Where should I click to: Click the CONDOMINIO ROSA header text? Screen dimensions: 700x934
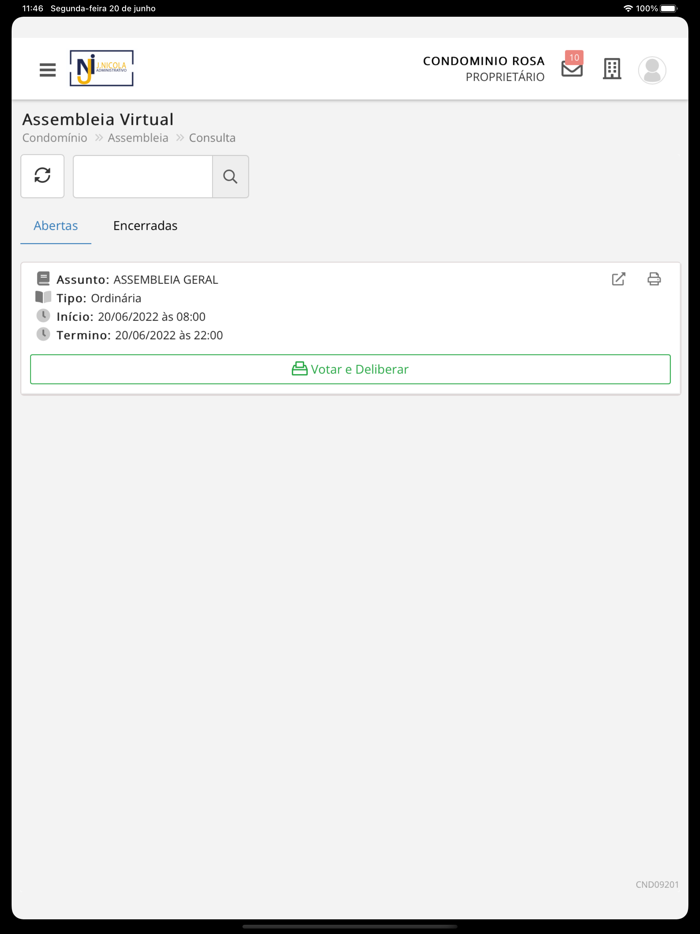coord(483,61)
